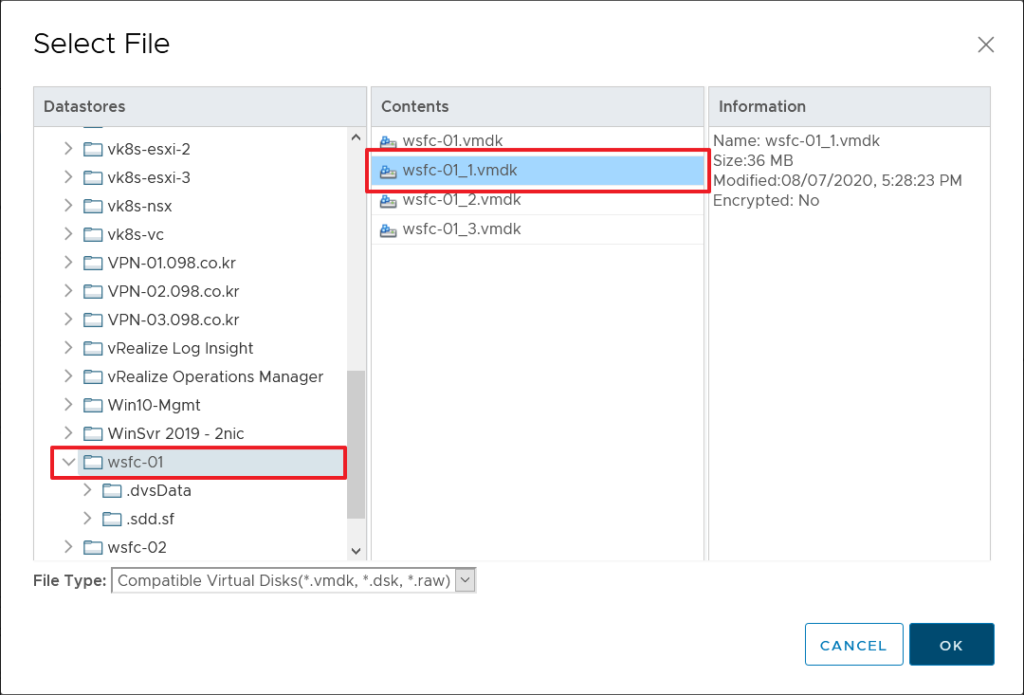Image resolution: width=1024 pixels, height=695 pixels.
Task: Expand the .sdd.sf folder
Action: coord(88,519)
